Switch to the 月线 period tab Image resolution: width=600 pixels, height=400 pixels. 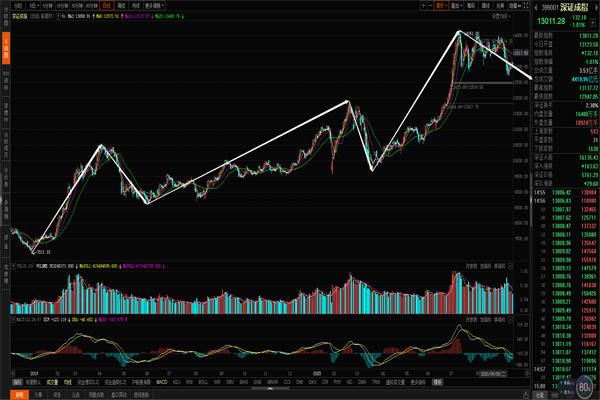135,5
